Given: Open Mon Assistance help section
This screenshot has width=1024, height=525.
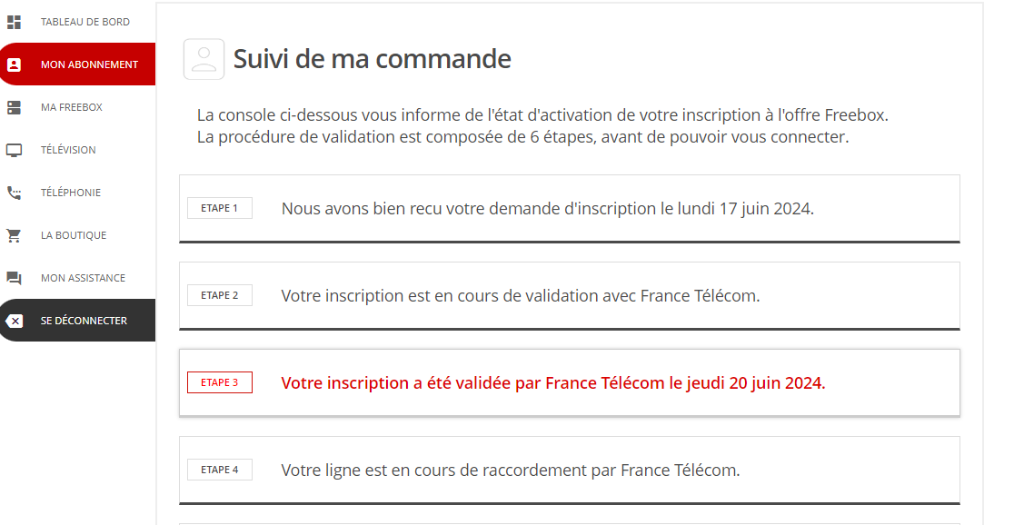Looking at the screenshot, I should tap(83, 278).
